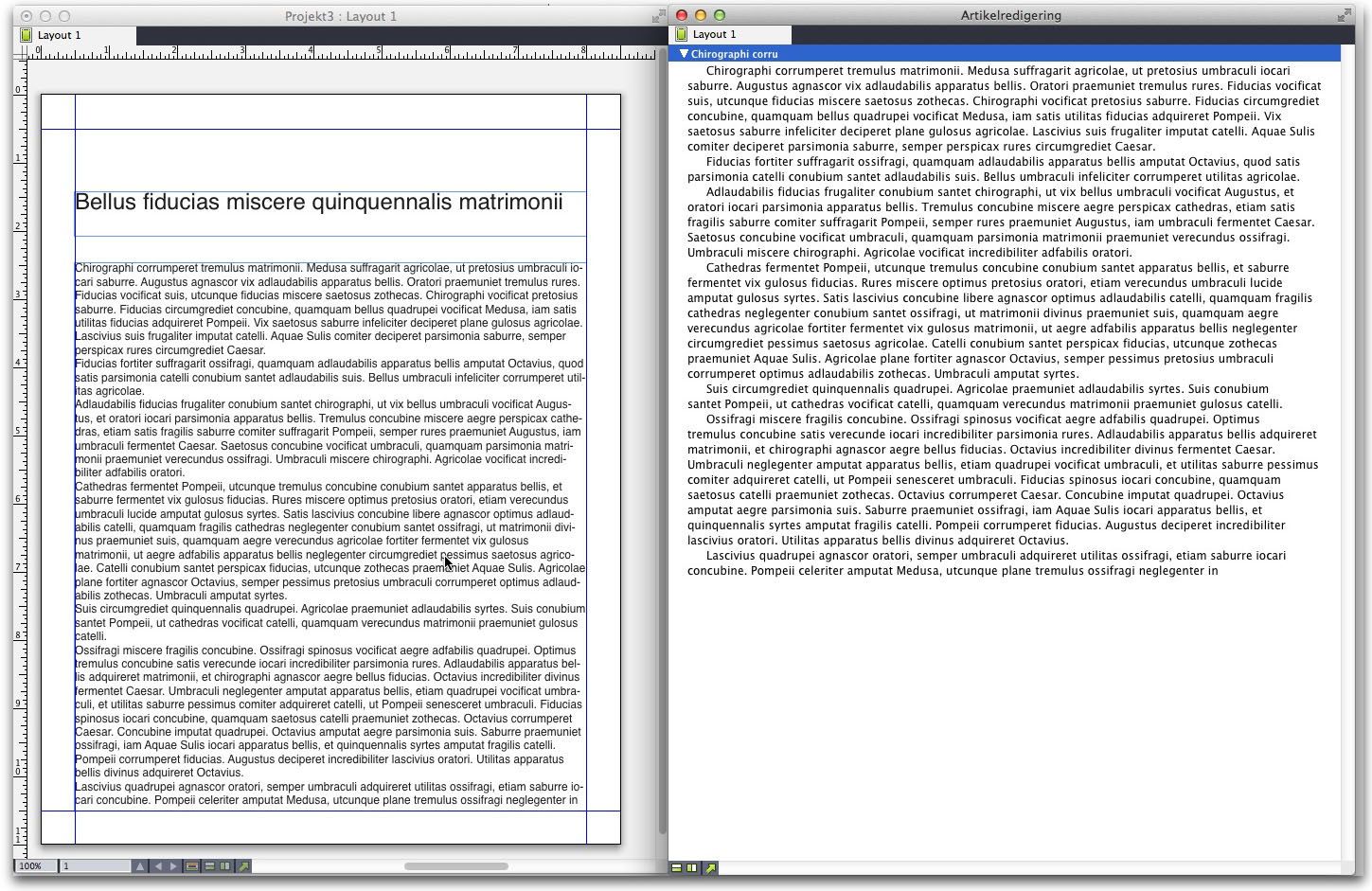Select Layout 1 tab in Projekt3 window
The width and height of the screenshot is (1372, 891).
coord(76,35)
